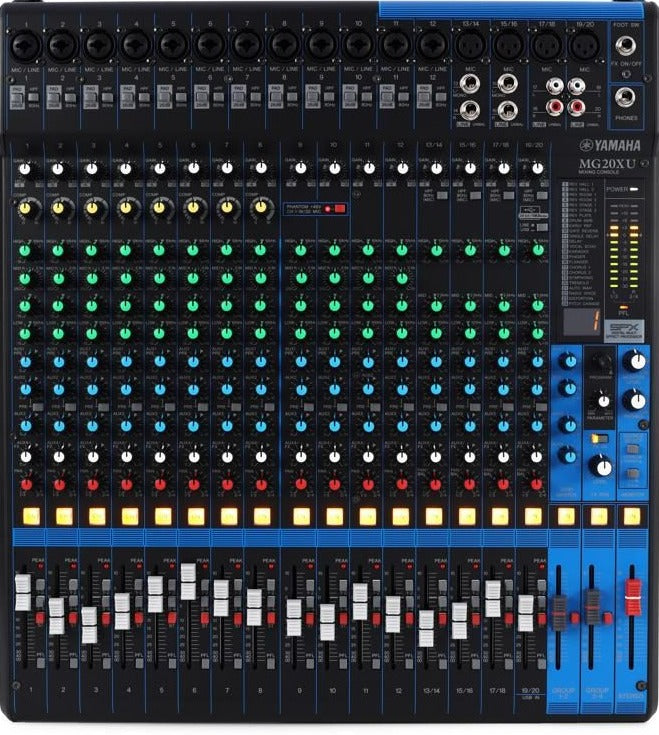This screenshot has height=735, width=659.
Task: Click the channel 6 fader handle
Action: click(x=188, y=581)
